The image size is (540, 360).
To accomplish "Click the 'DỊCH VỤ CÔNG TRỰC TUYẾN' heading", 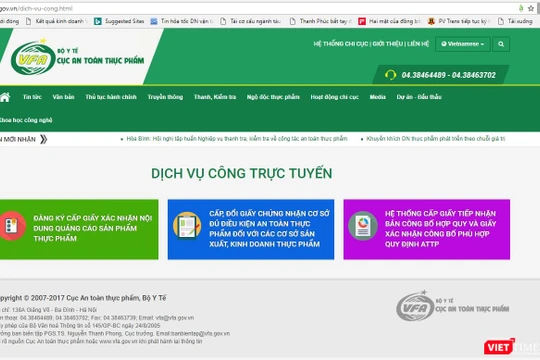I will point(242,174).
